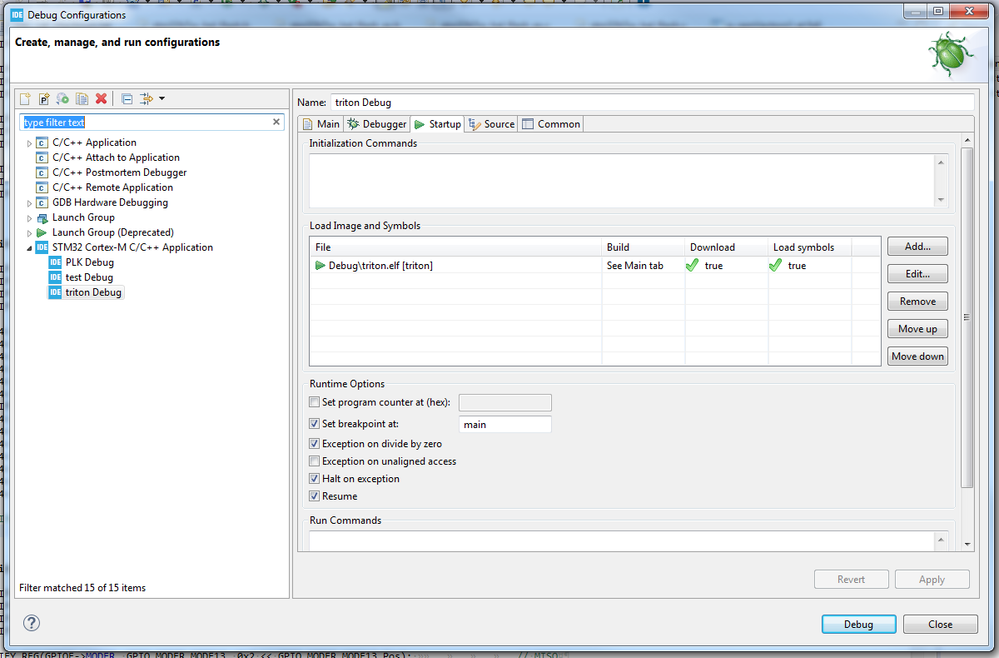Collapse all configuration tree items
The width and height of the screenshot is (999, 658).
point(127,99)
